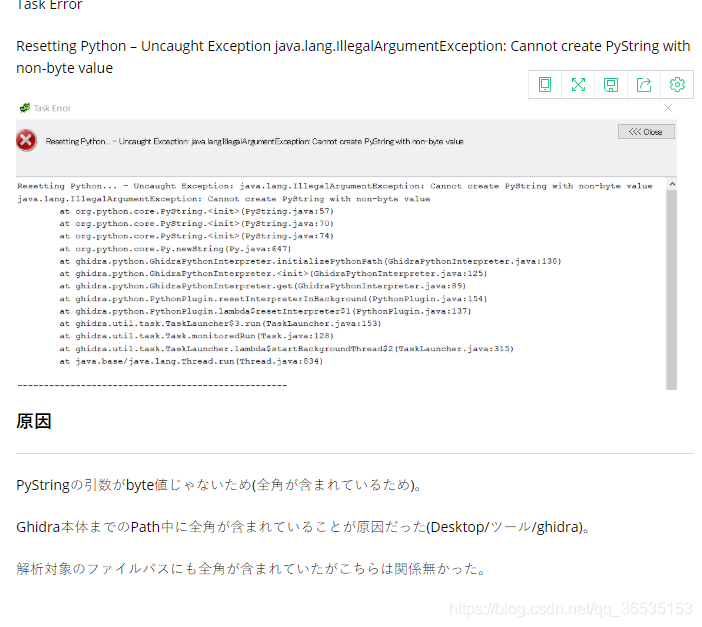
Task: Click the share export icon
Action: pos(644,85)
